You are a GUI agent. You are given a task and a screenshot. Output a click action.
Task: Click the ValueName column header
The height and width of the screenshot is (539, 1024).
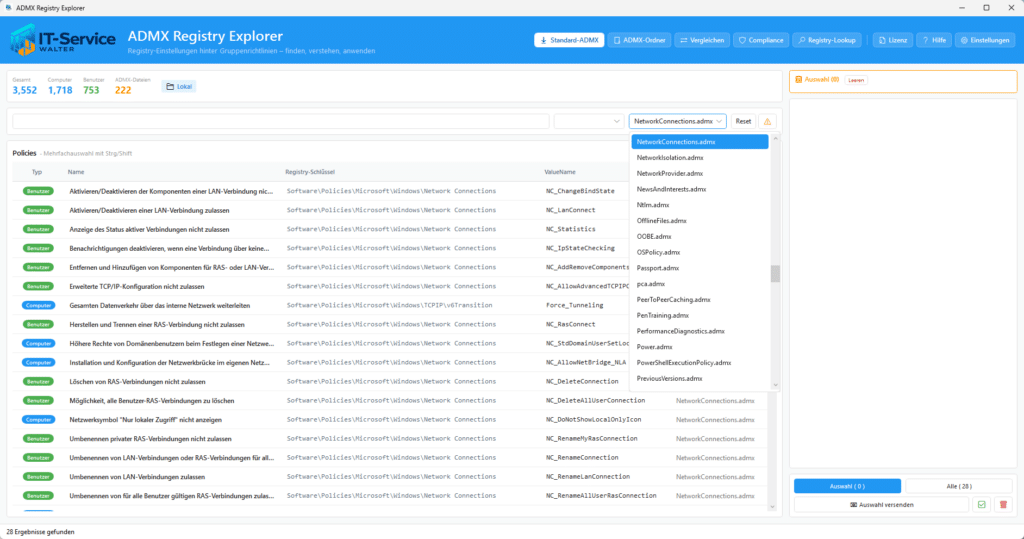560,172
